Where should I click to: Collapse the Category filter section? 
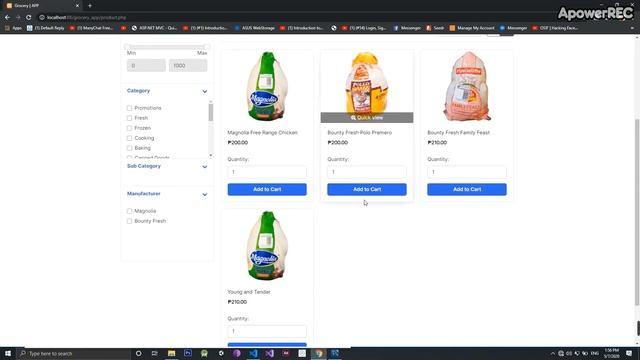204,91
